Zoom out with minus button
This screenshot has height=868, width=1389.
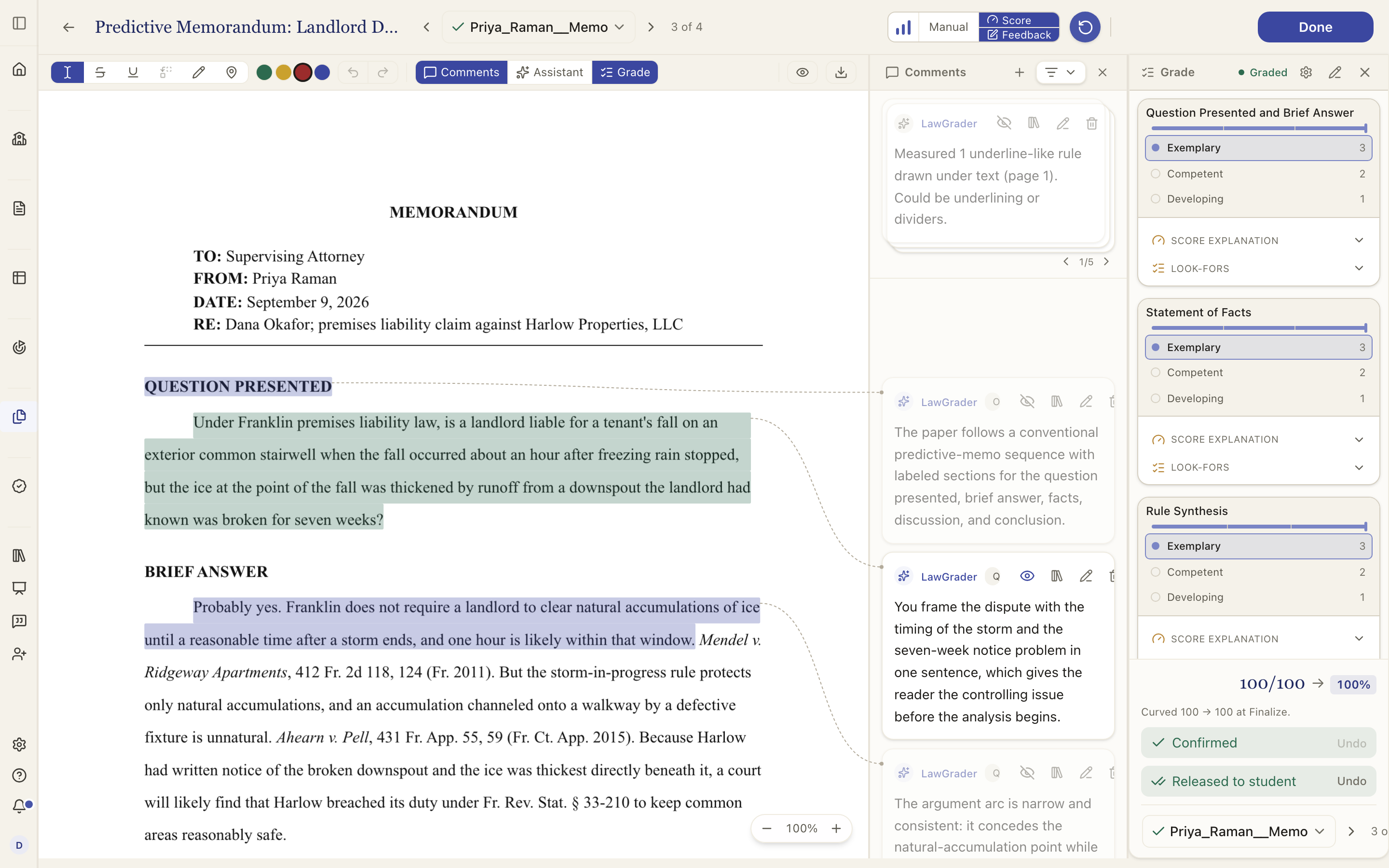(x=767, y=828)
